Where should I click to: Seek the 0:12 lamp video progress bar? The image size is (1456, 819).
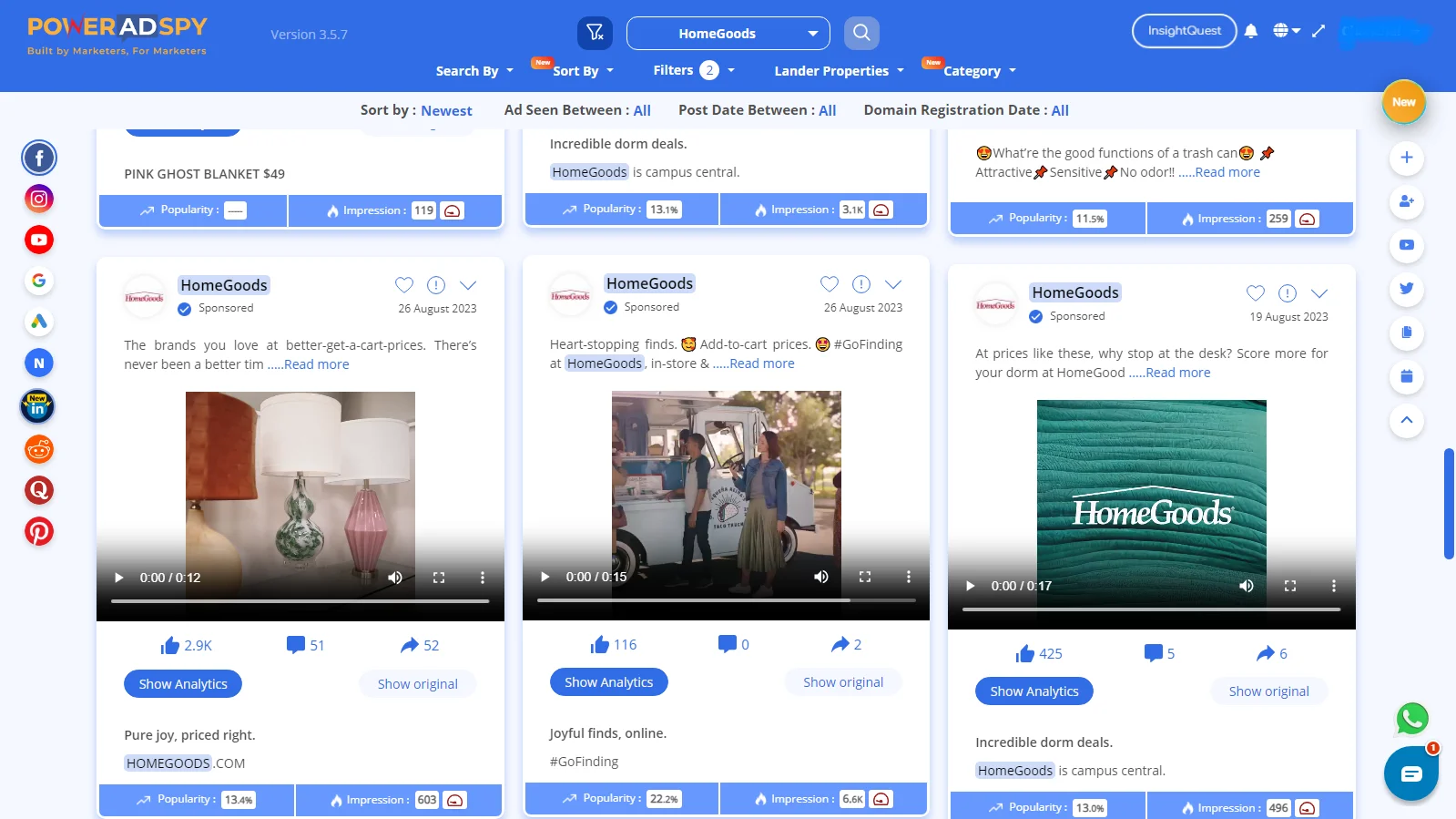coord(300,601)
